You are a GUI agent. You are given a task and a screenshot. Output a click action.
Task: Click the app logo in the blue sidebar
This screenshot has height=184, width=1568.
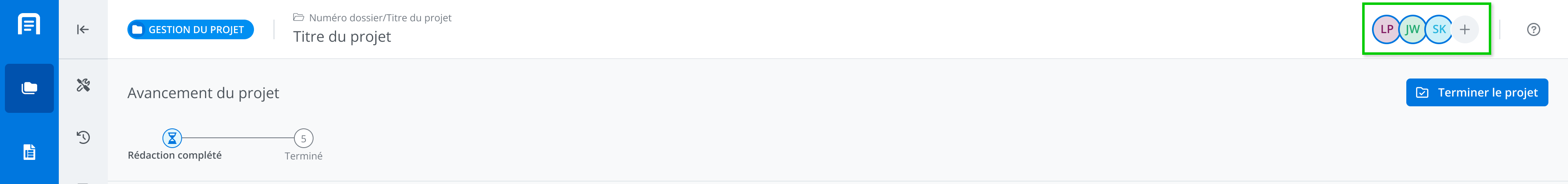[29, 25]
